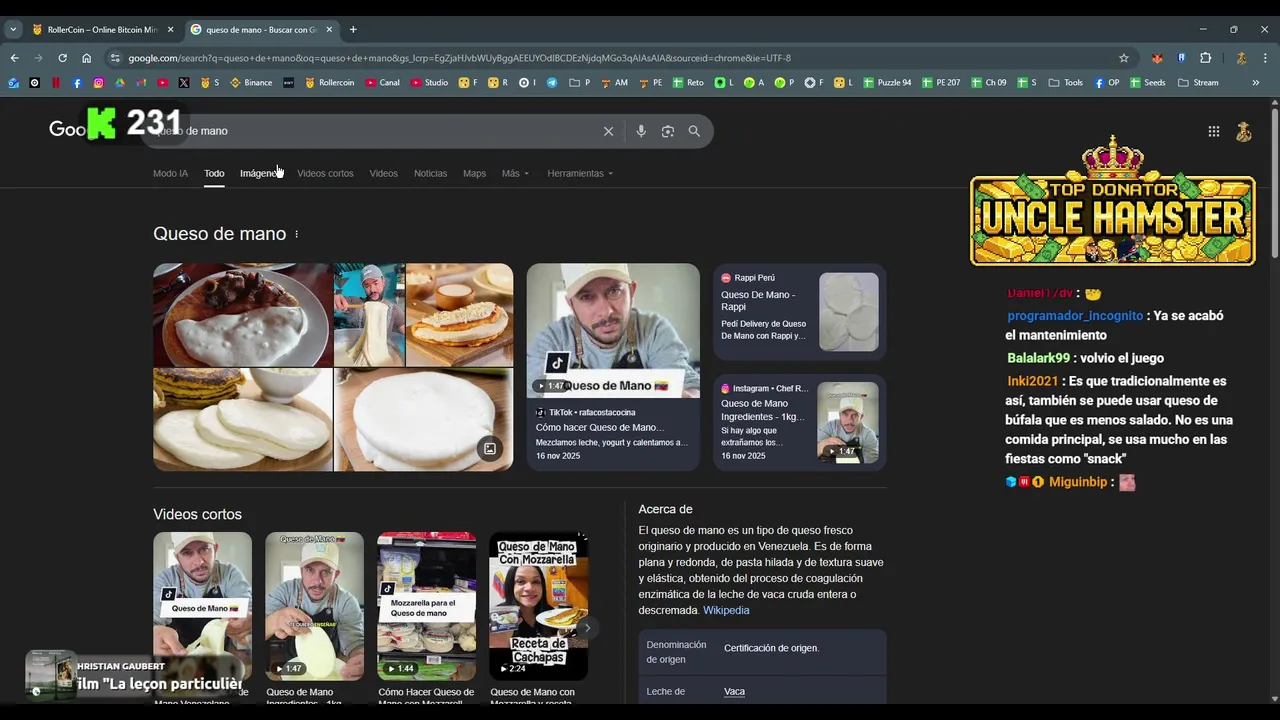This screenshot has width=1280, height=720.
Task: Open the Google Drive bookmark icon
Action: click(x=120, y=83)
